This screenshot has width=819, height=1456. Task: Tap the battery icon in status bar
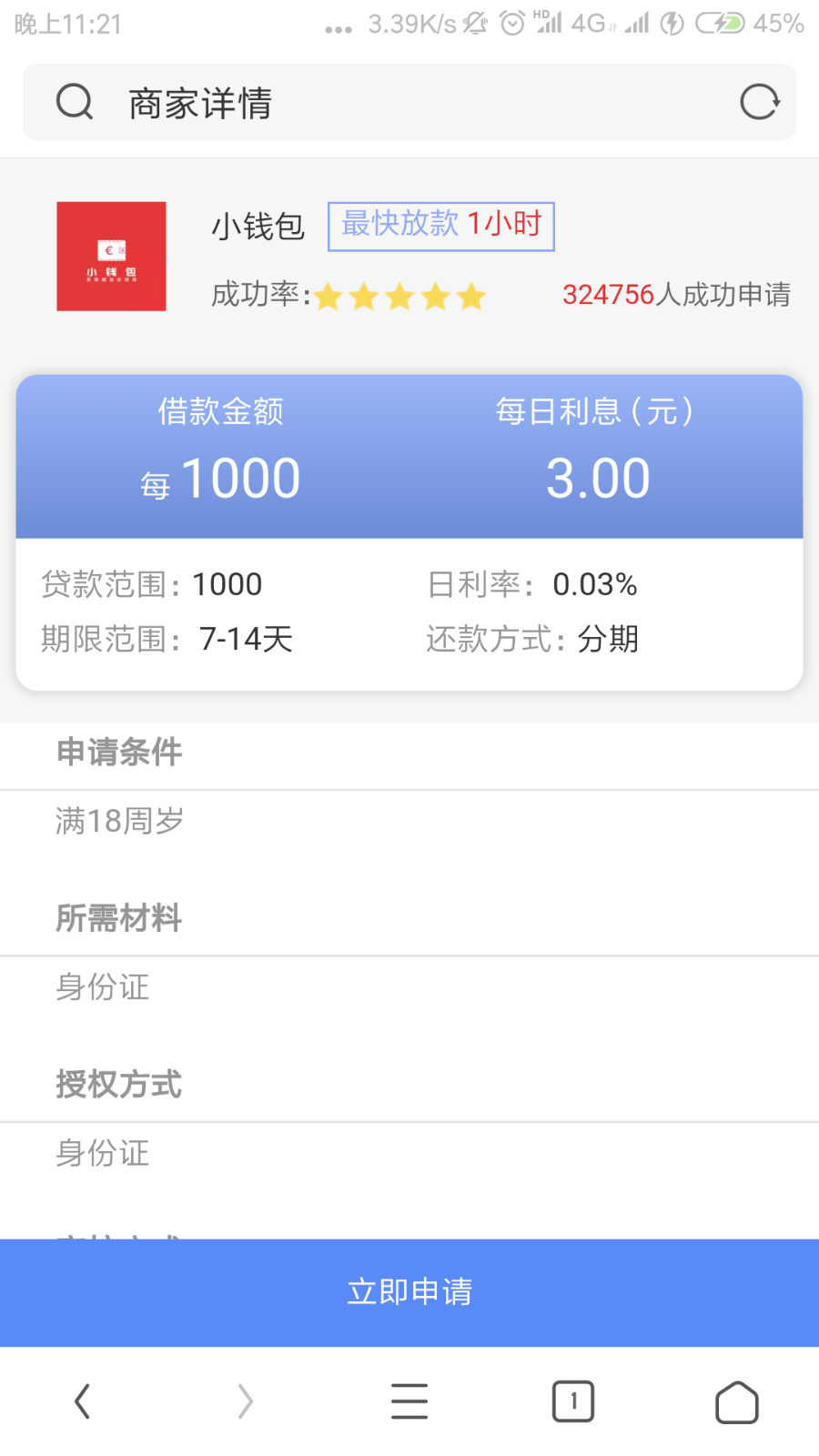pos(720,24)
